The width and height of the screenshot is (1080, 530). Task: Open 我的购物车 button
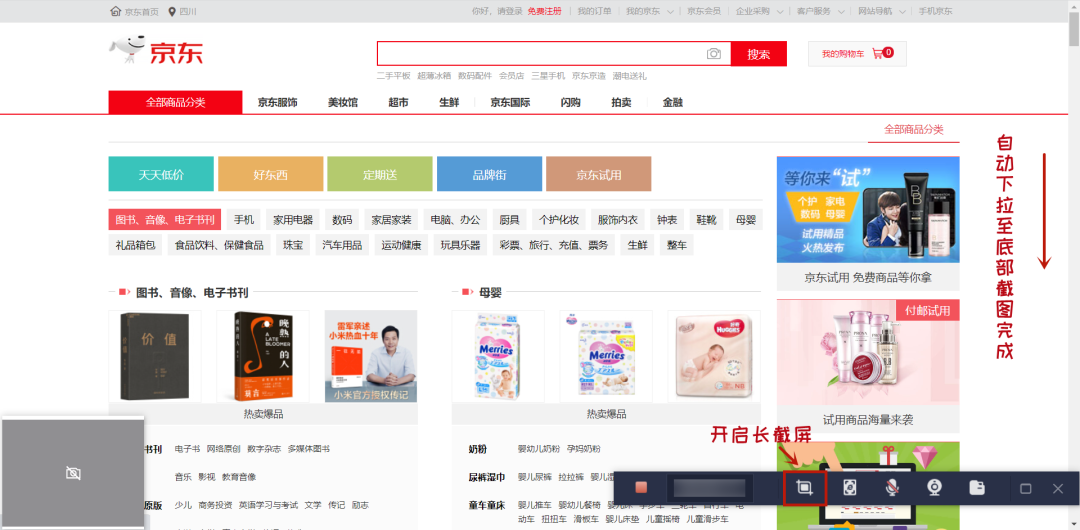pyautogui.click(x=857, y=54)
